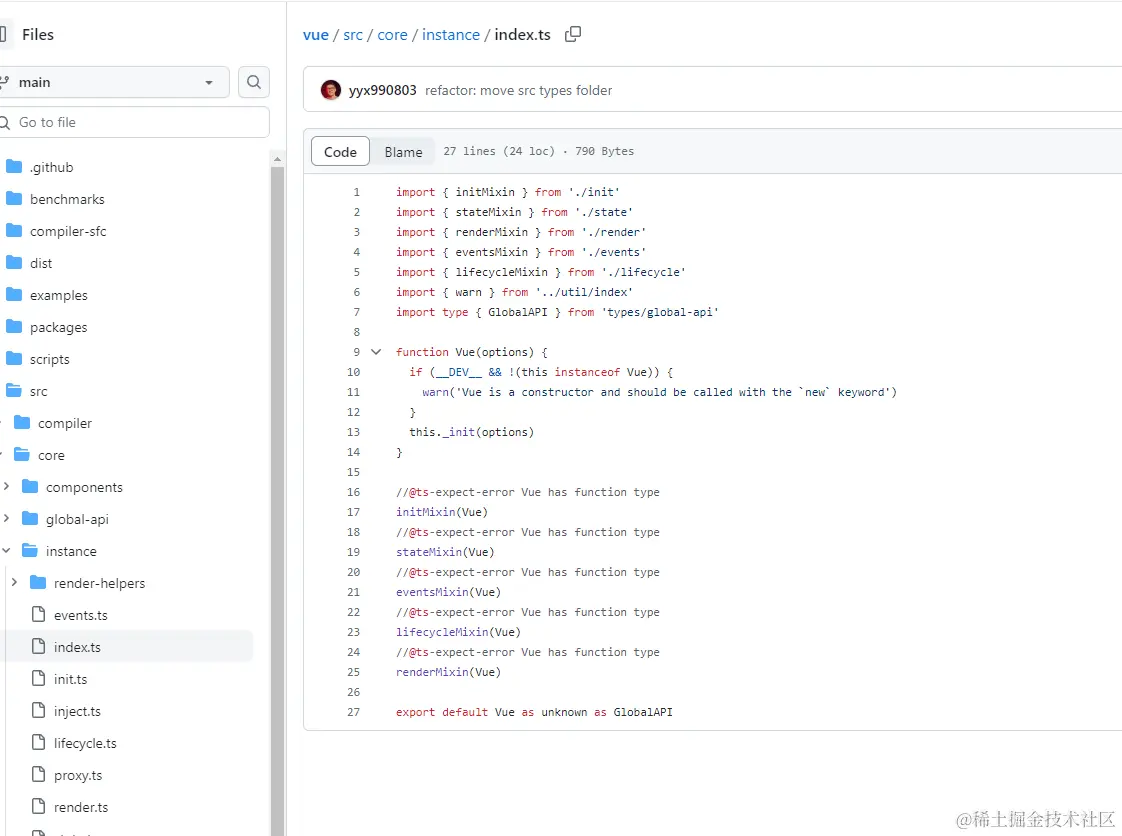The width and height of the screenshot is (1122, 836).
Task: Collapse the Vue function at line 9
Action: click(x=376, y=352)
